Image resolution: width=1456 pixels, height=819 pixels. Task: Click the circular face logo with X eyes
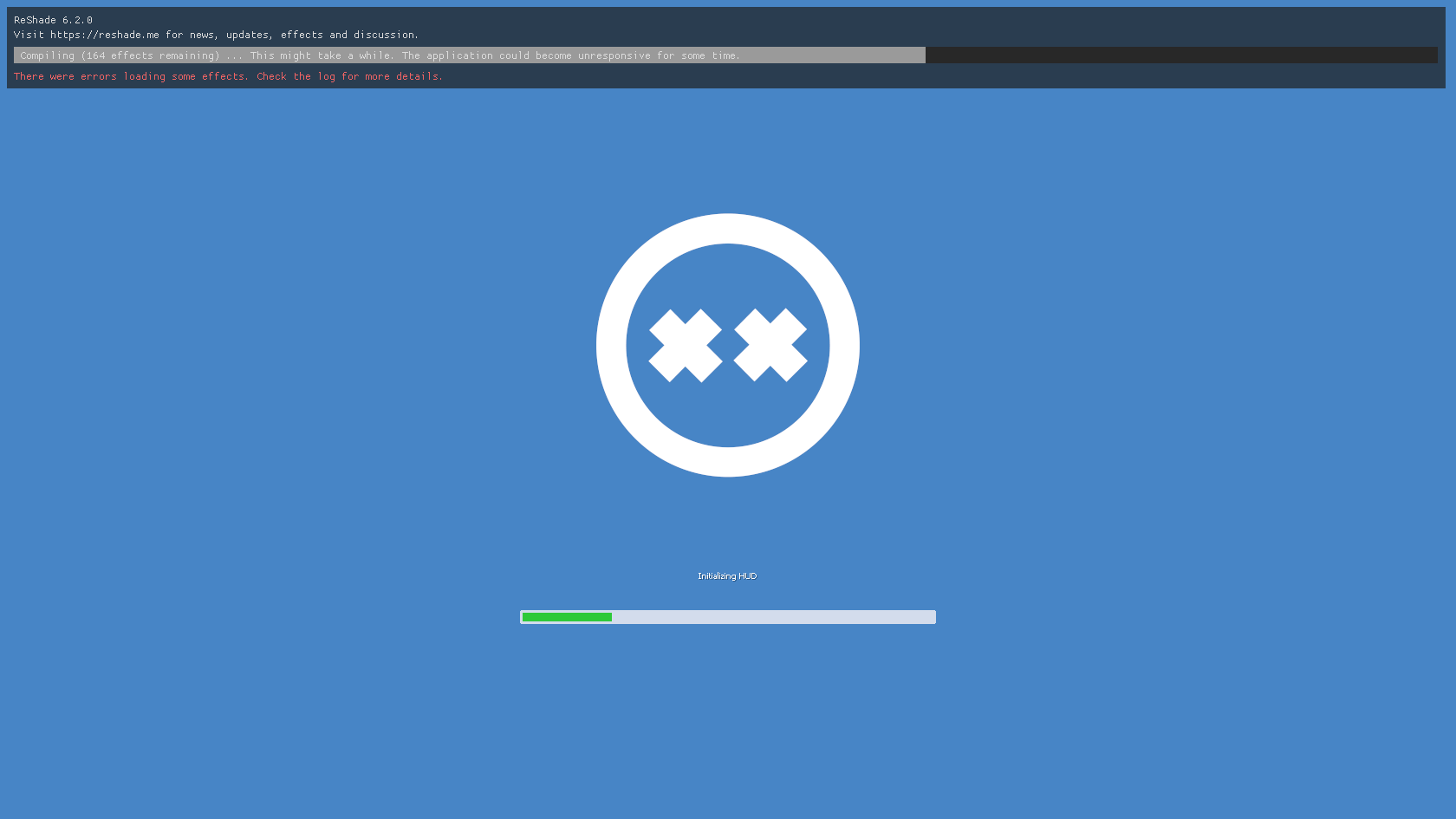click(x=728, y=345)
